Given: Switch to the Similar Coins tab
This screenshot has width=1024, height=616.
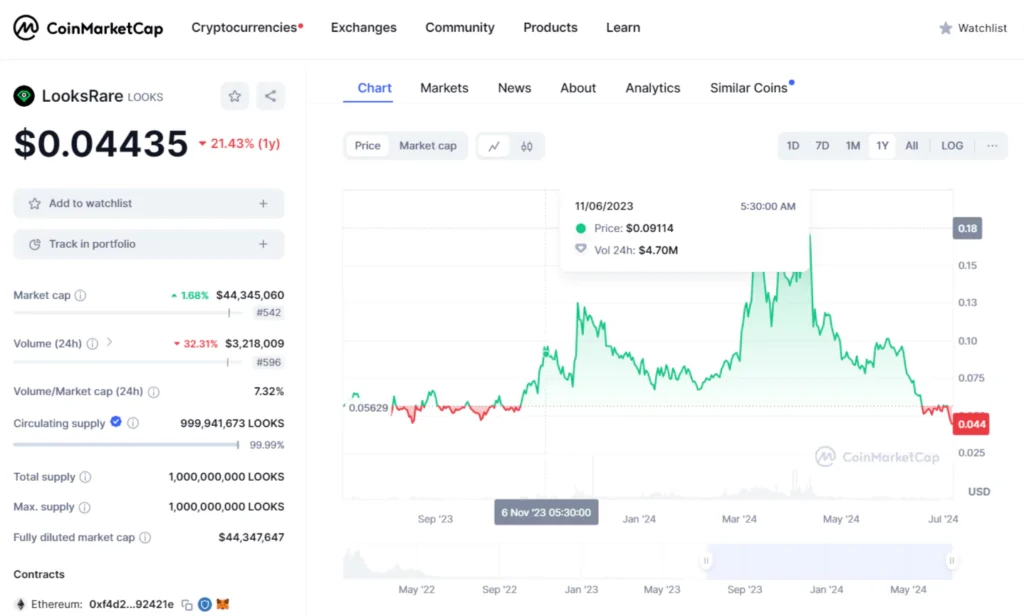Looking at the screenshot, I should tap(748, 88).
